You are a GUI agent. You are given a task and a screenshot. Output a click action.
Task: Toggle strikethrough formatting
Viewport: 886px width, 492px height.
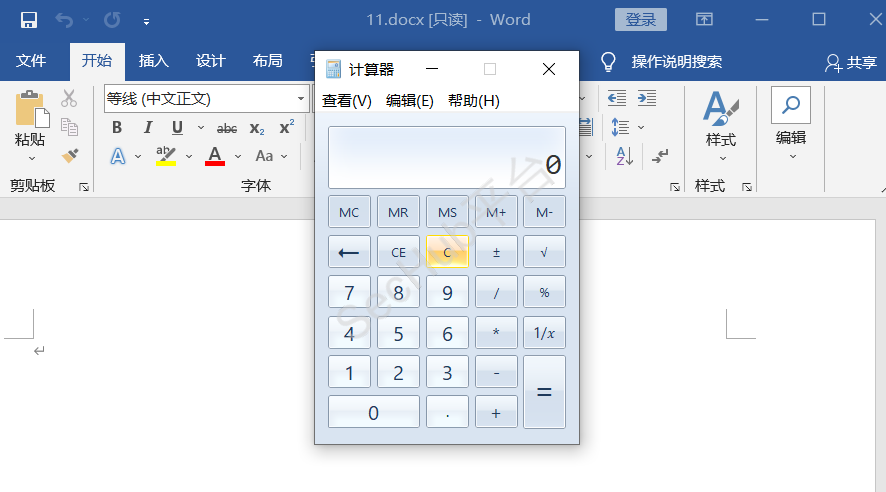[227, 129]
